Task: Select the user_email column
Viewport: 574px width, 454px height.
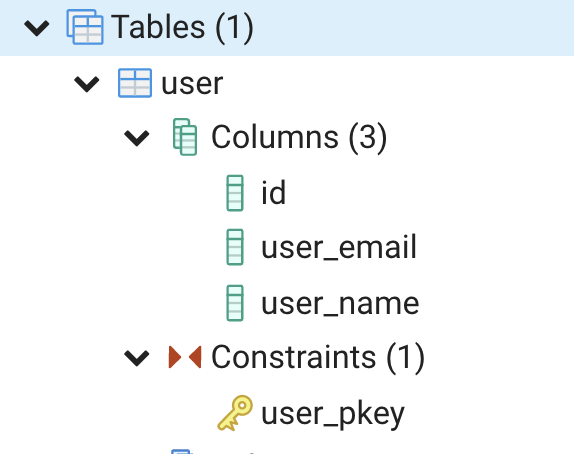Action: pyautogui.click(x=339, y=247)
